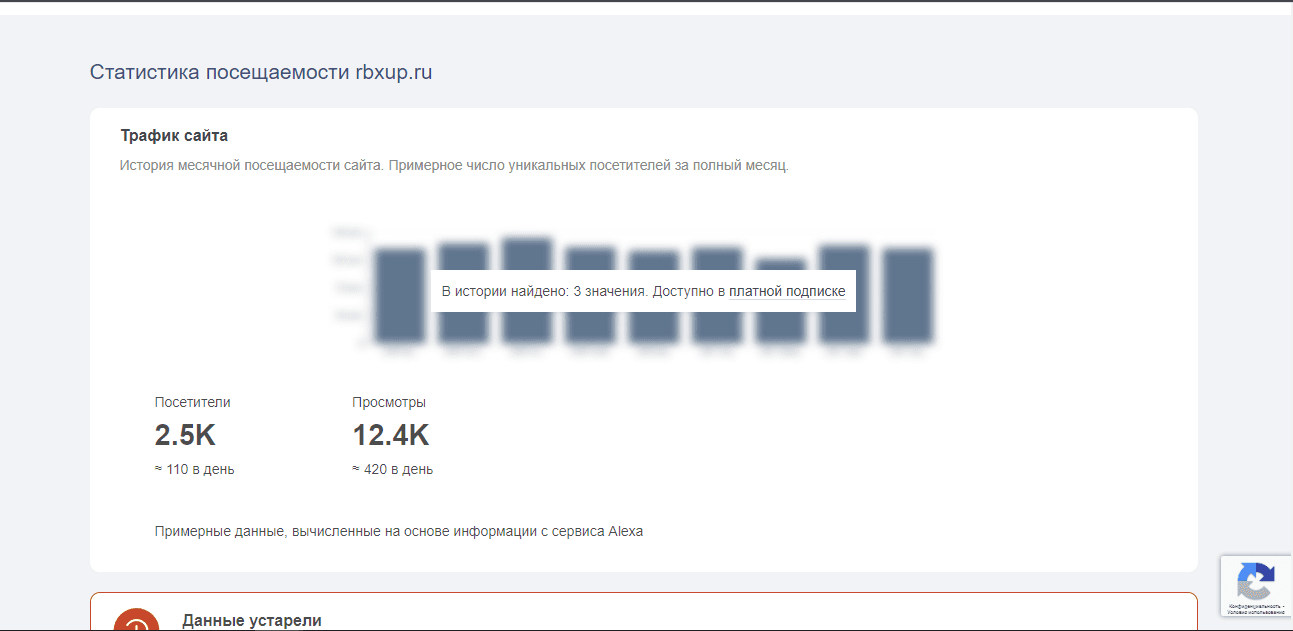Click the Данные устарели heading
1293x631 pixels.
coord(252,620)
